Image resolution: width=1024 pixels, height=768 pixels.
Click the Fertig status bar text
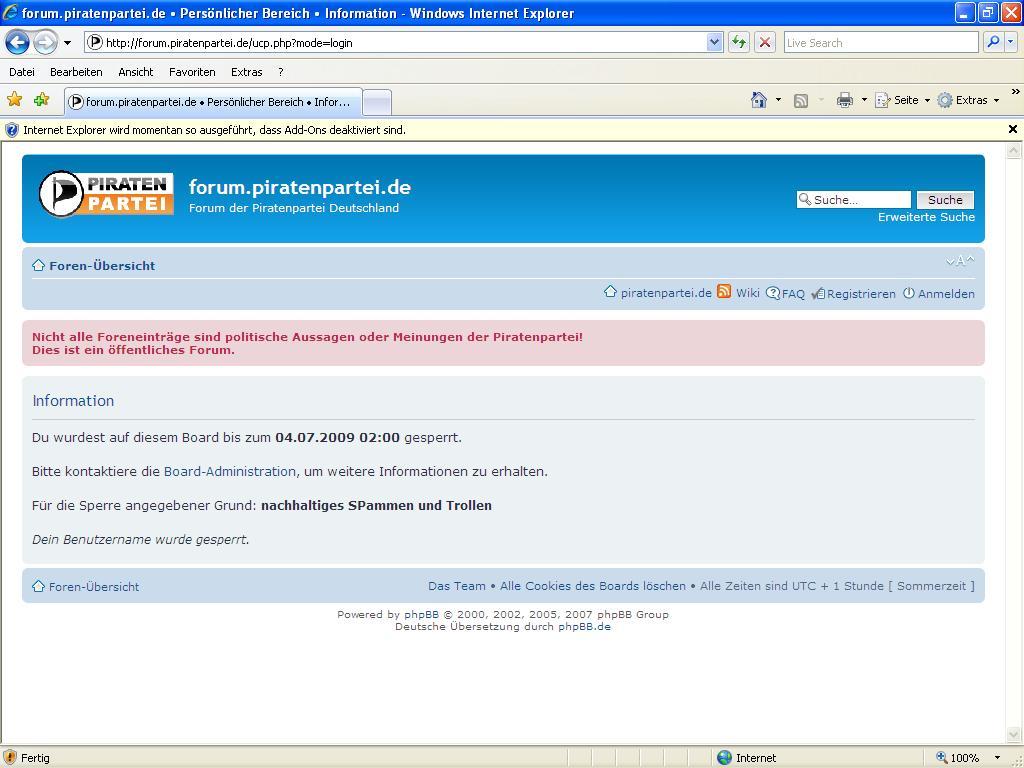[35, 758]
